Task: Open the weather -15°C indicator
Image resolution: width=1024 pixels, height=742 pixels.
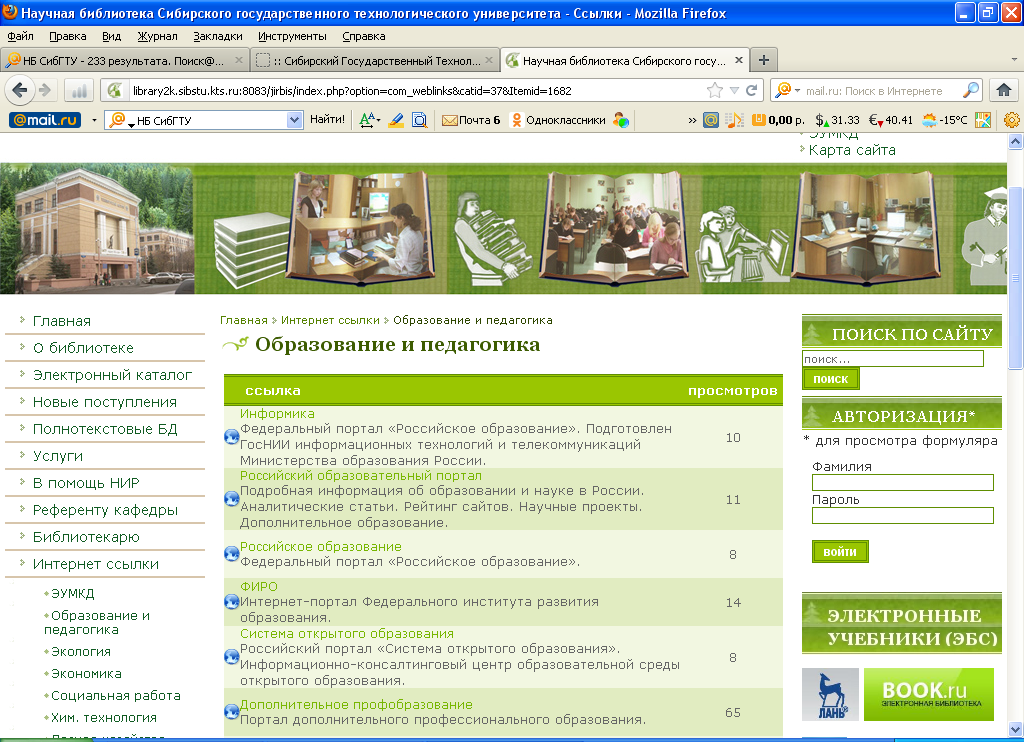Action: [944, 120]
